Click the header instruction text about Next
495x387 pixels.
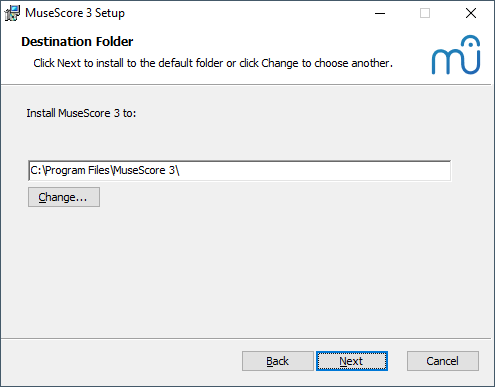(213, 63)
